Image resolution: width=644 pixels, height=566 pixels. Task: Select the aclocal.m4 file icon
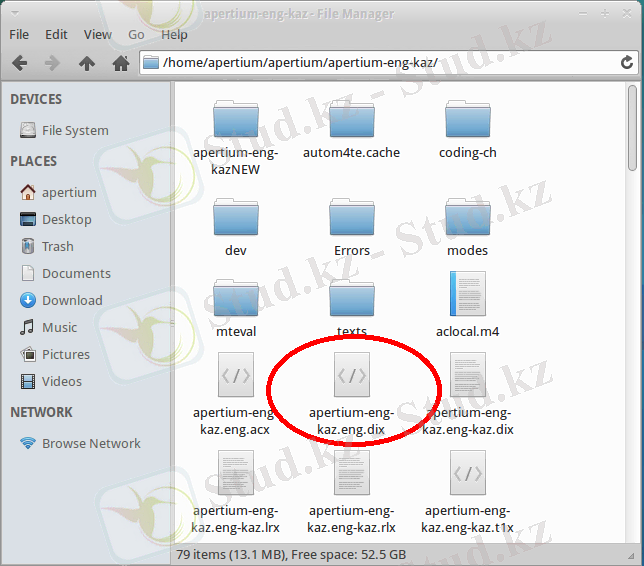coord(467,293)
